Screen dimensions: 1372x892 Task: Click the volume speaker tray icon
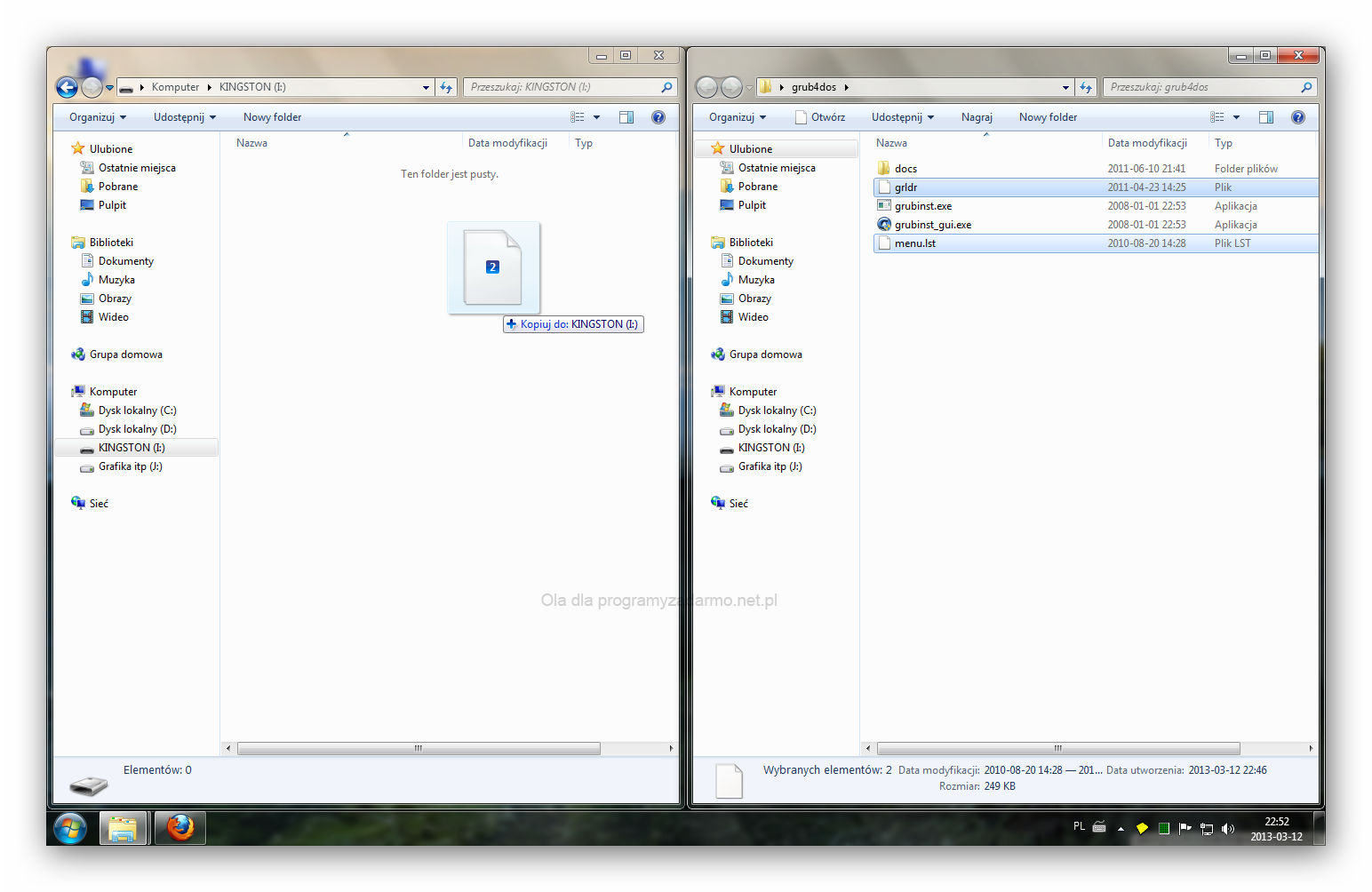[1228, 828]
